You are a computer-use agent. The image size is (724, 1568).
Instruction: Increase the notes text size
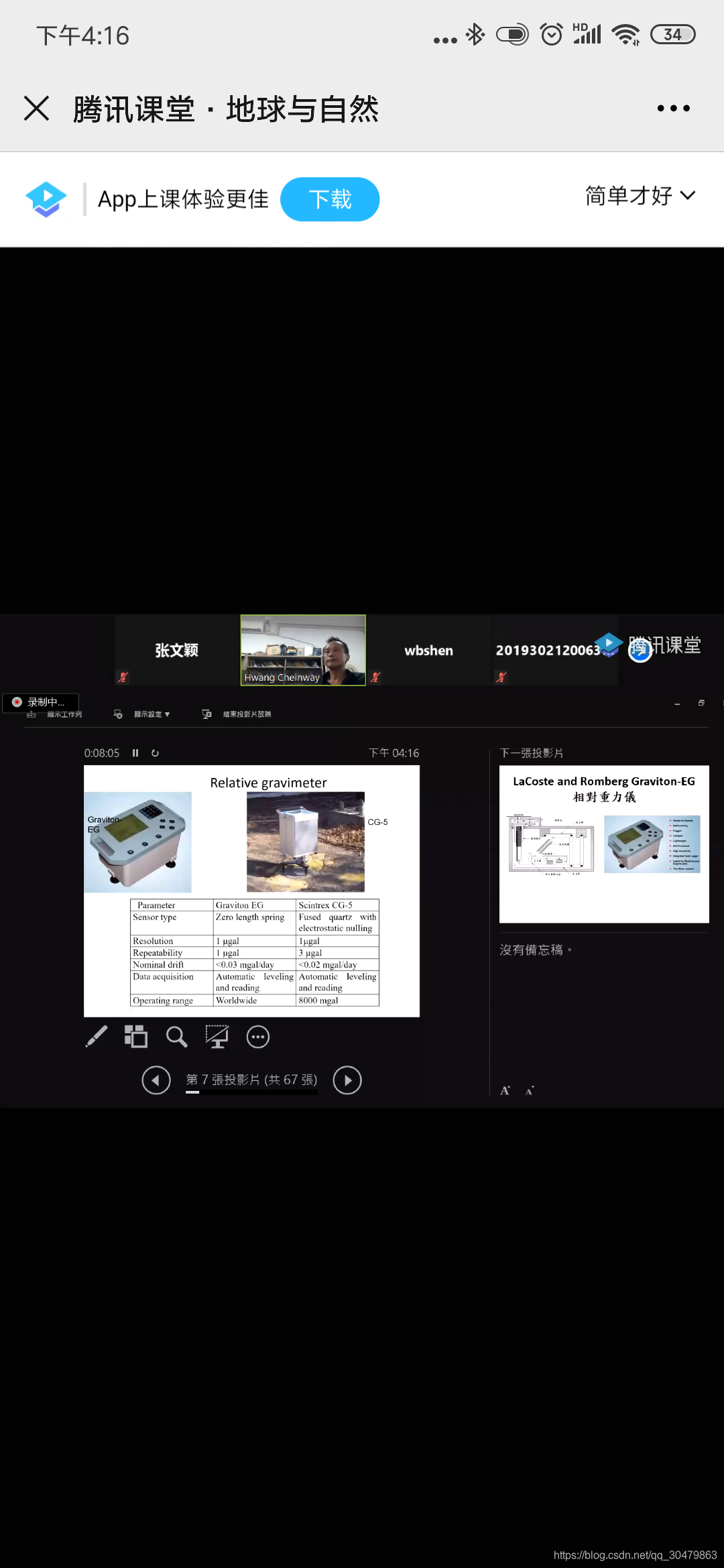coord(505,1090)
